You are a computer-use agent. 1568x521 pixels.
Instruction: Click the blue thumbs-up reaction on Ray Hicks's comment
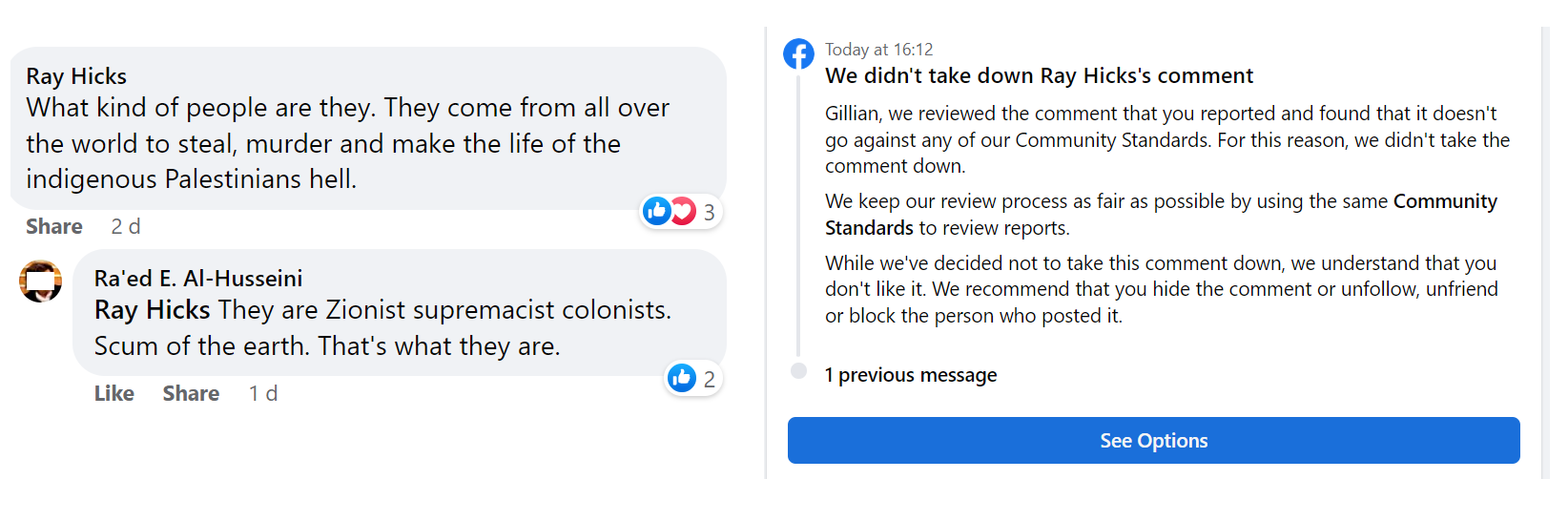coord(656,211)
